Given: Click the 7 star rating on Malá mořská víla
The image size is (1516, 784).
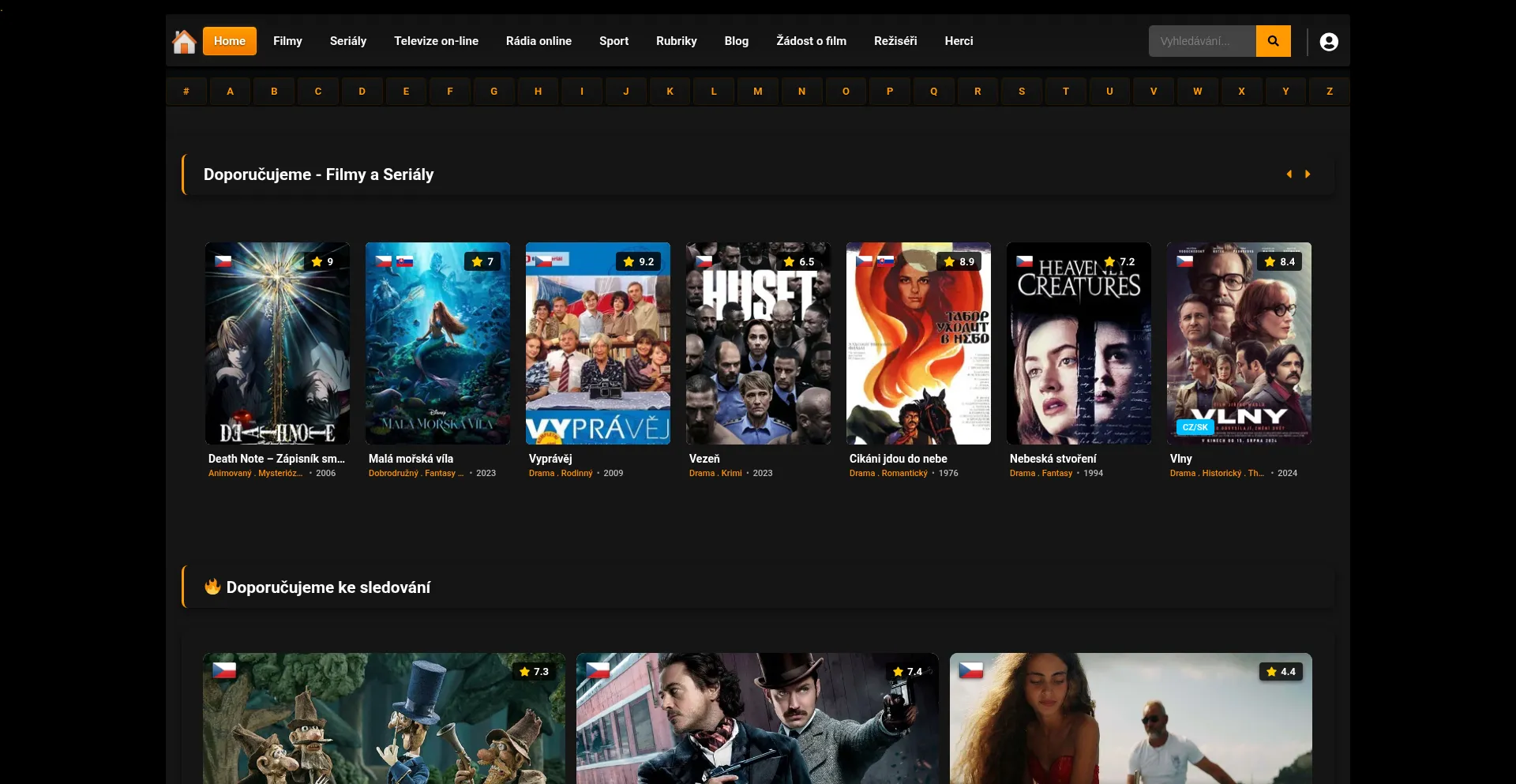Looking at the screenshot, I should point(482,261).
